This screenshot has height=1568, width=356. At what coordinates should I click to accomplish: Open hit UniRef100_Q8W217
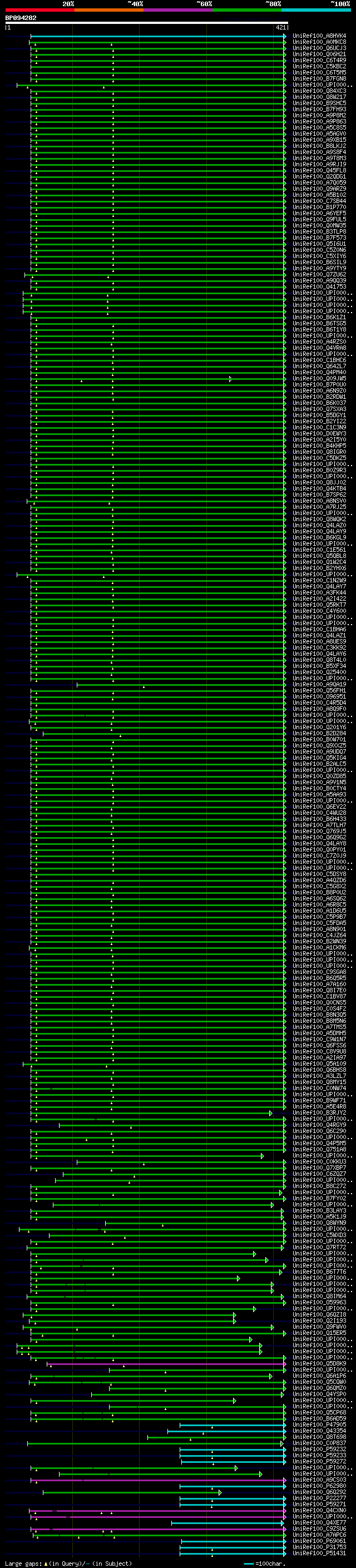pyautogui.click(x=319, y=97)
